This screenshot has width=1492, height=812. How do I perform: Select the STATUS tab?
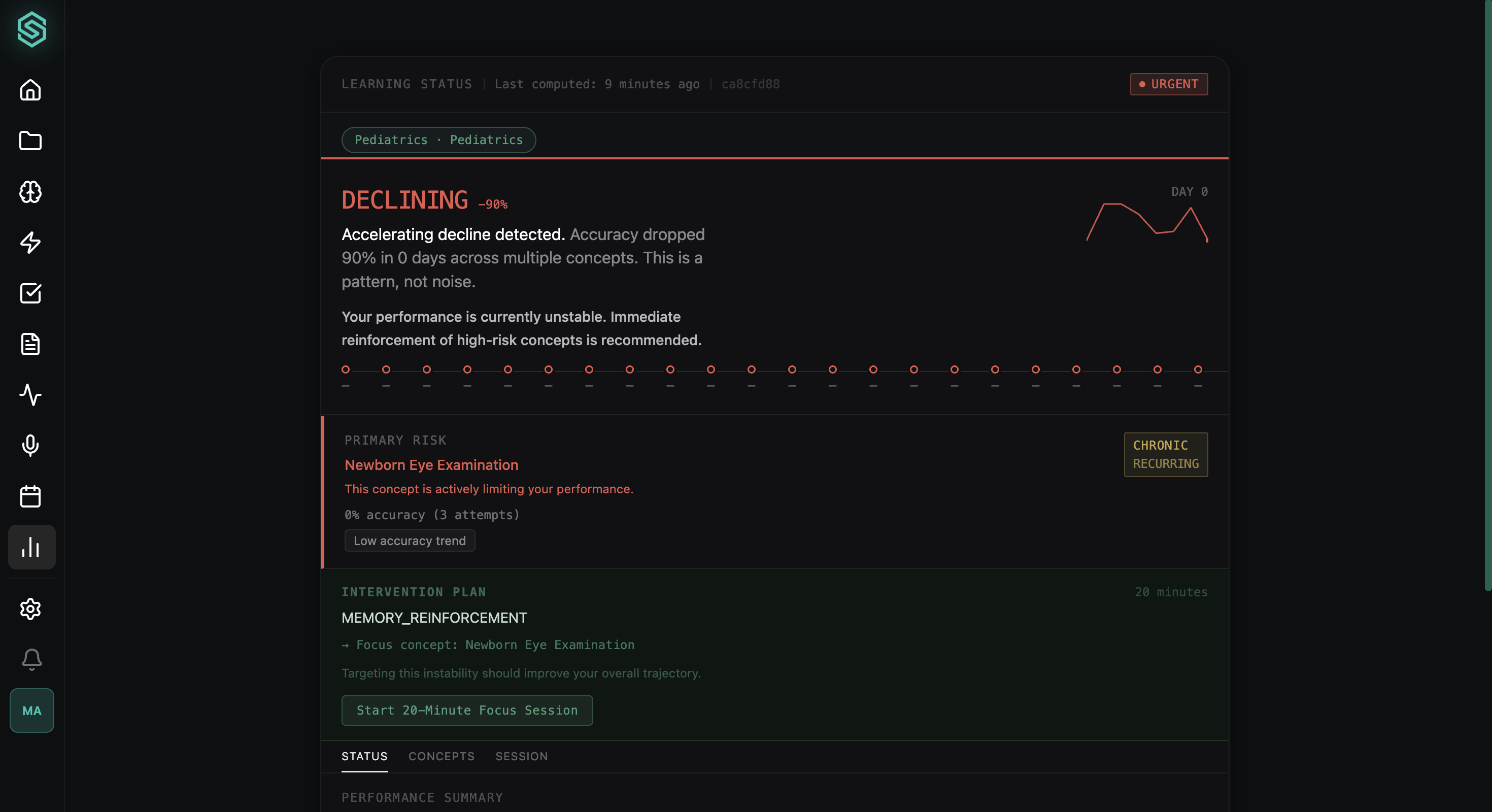click(364, 756)
